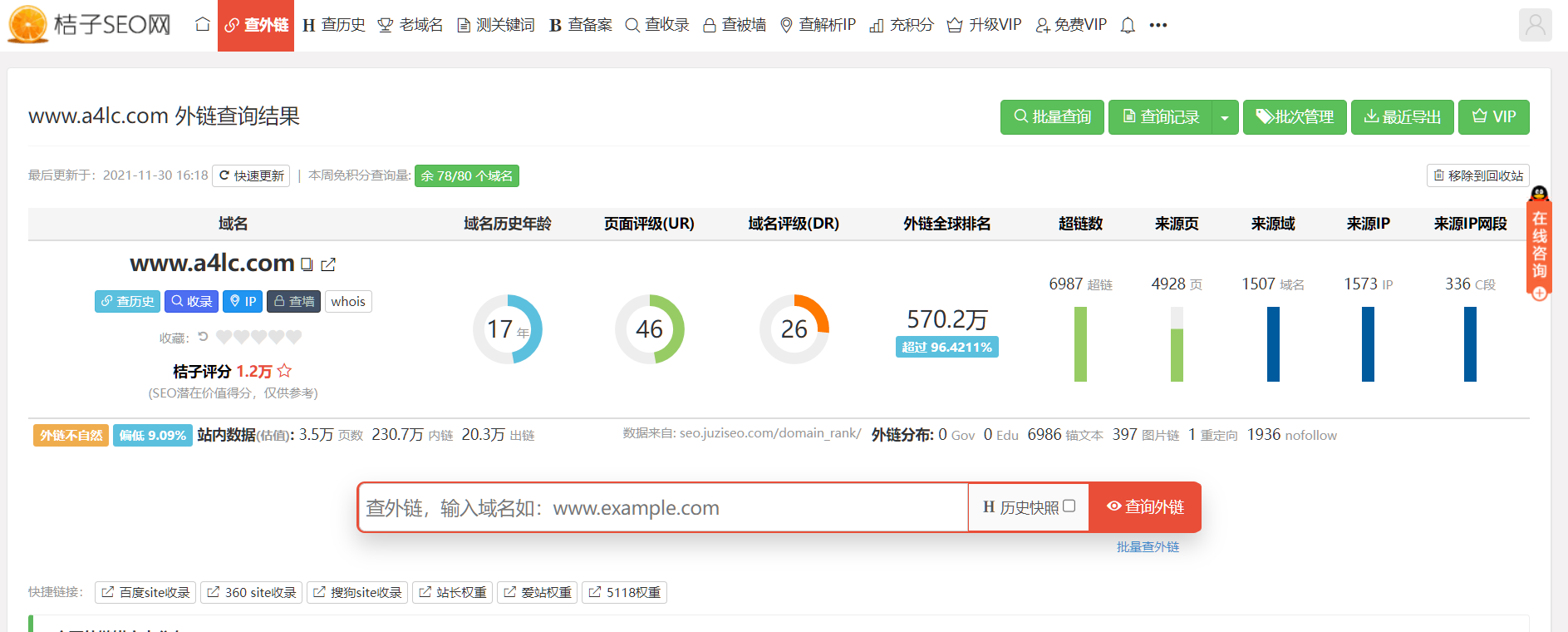
Task: Open the 在线咨询 side widget
Action: 1539,243
